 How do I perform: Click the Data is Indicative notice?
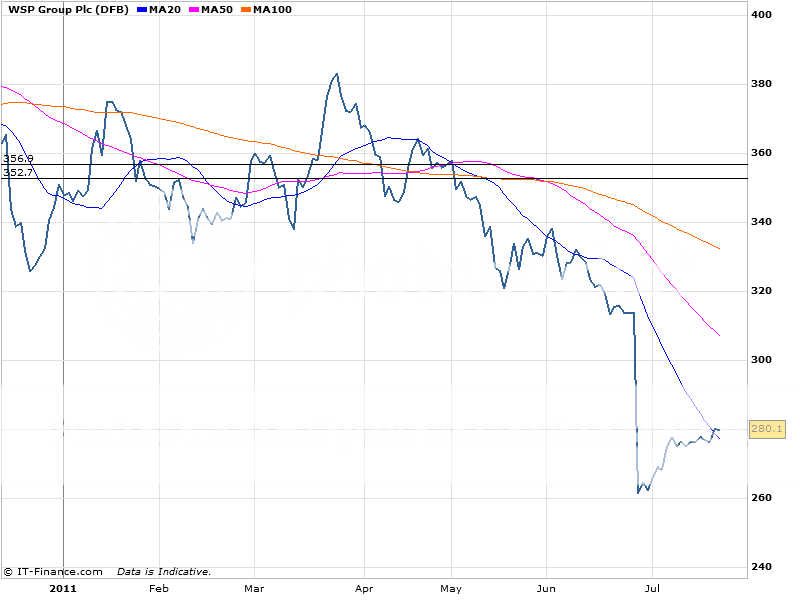165,573
